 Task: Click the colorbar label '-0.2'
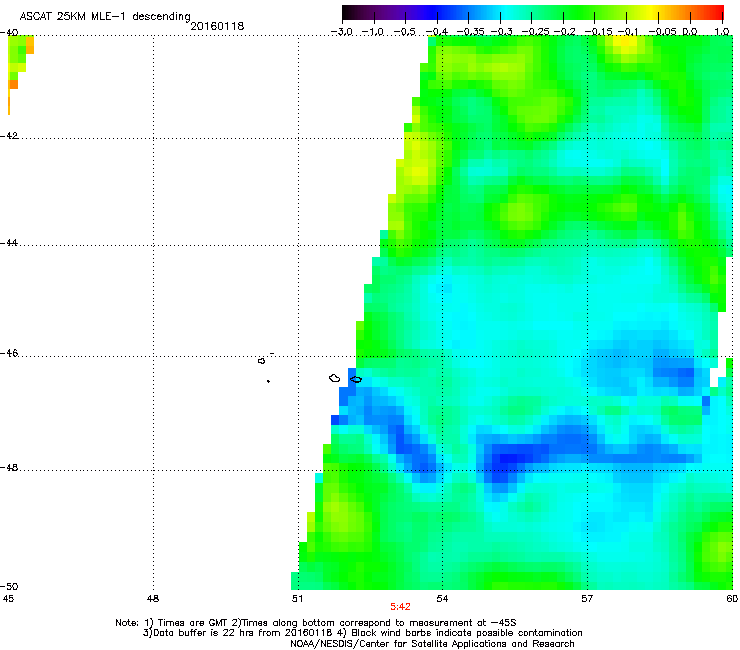[x=565, y=32]
